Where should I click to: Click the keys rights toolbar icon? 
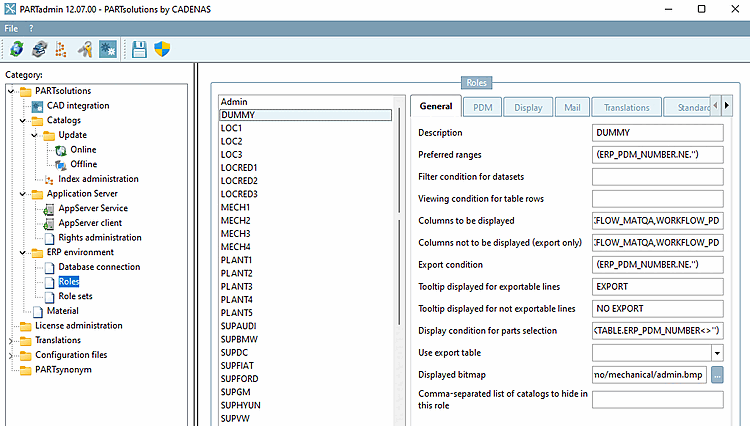pos(85,49)
